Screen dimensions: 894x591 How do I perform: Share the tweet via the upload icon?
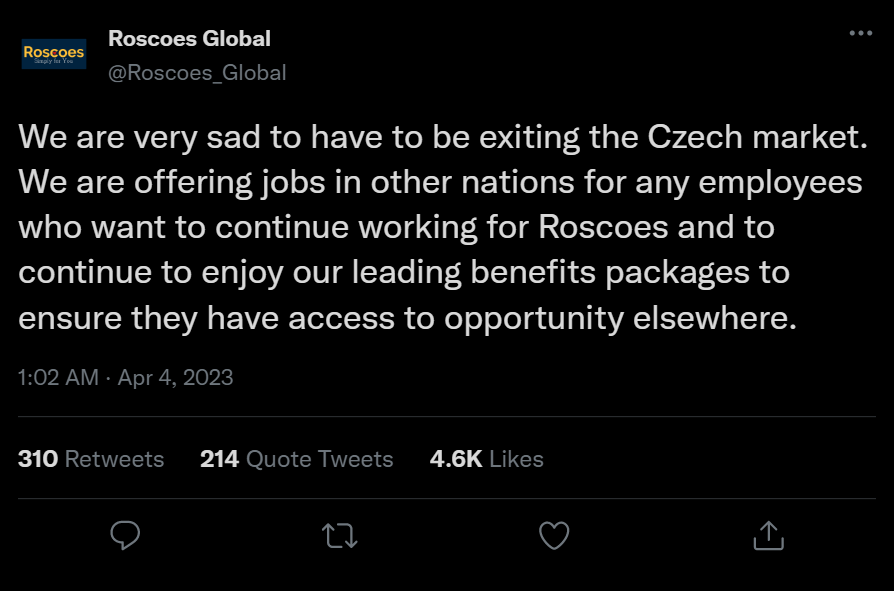click(767, 536)
